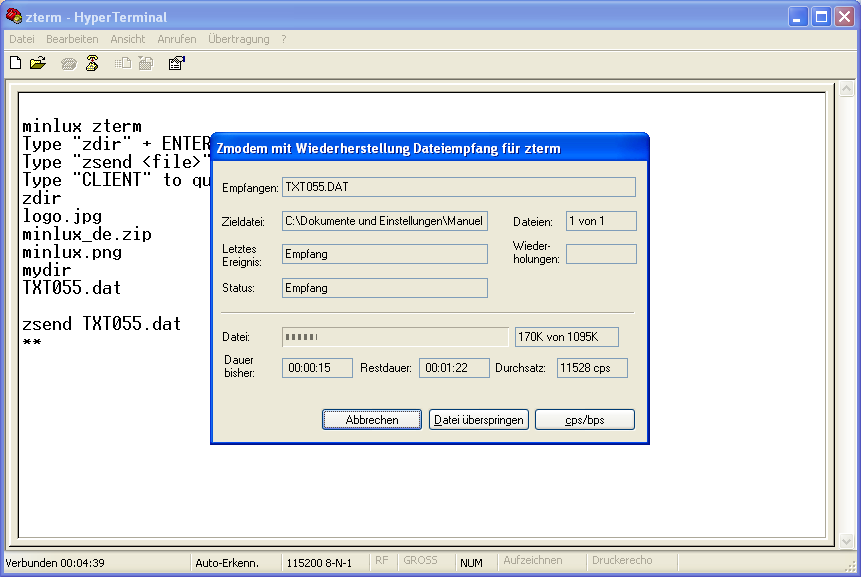Click minlux.png in terminal listing
This screenshot has height=577, width=861.
[x=72, y=252]
